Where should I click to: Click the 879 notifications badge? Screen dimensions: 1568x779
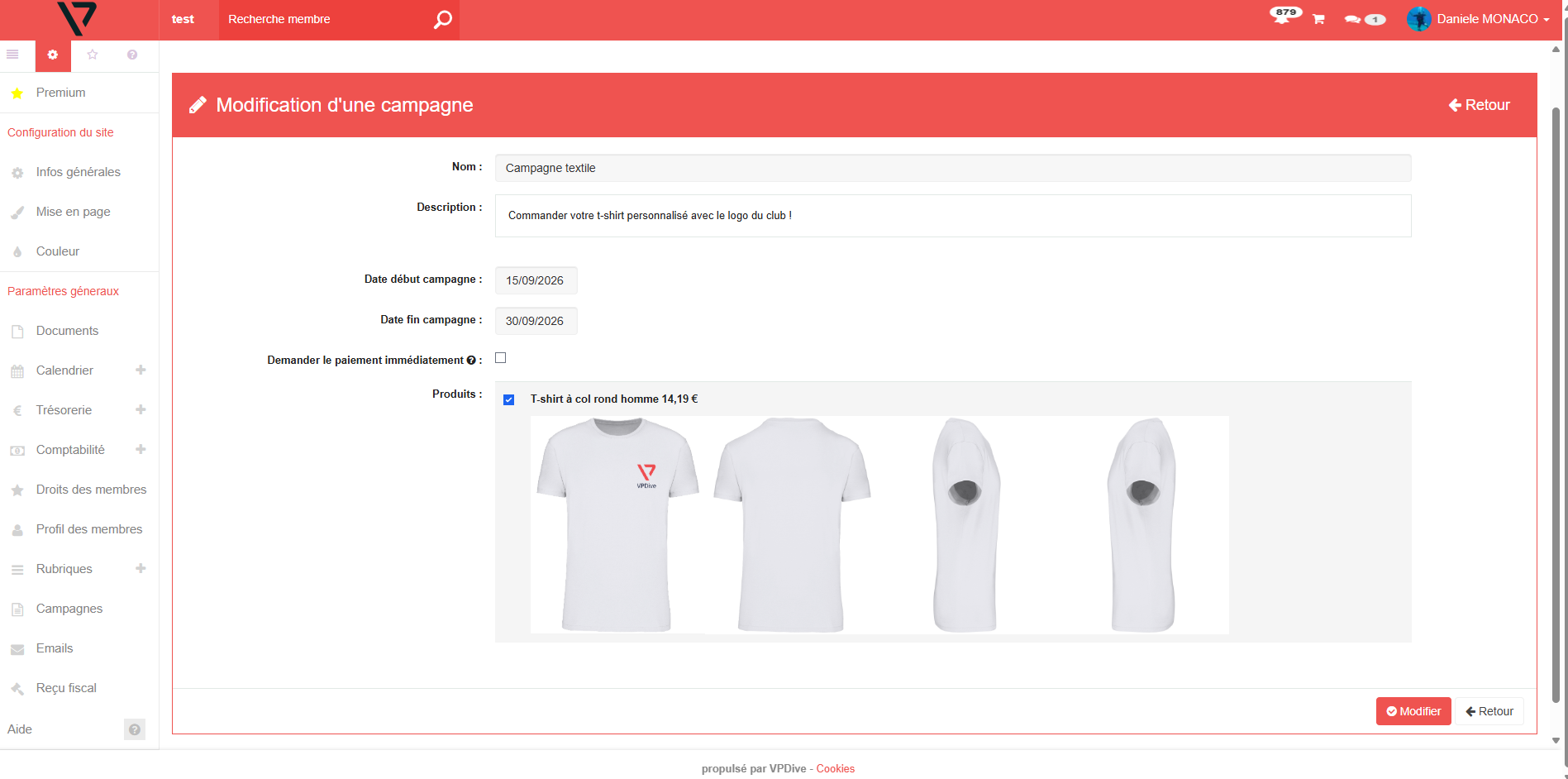point(1284,14)
